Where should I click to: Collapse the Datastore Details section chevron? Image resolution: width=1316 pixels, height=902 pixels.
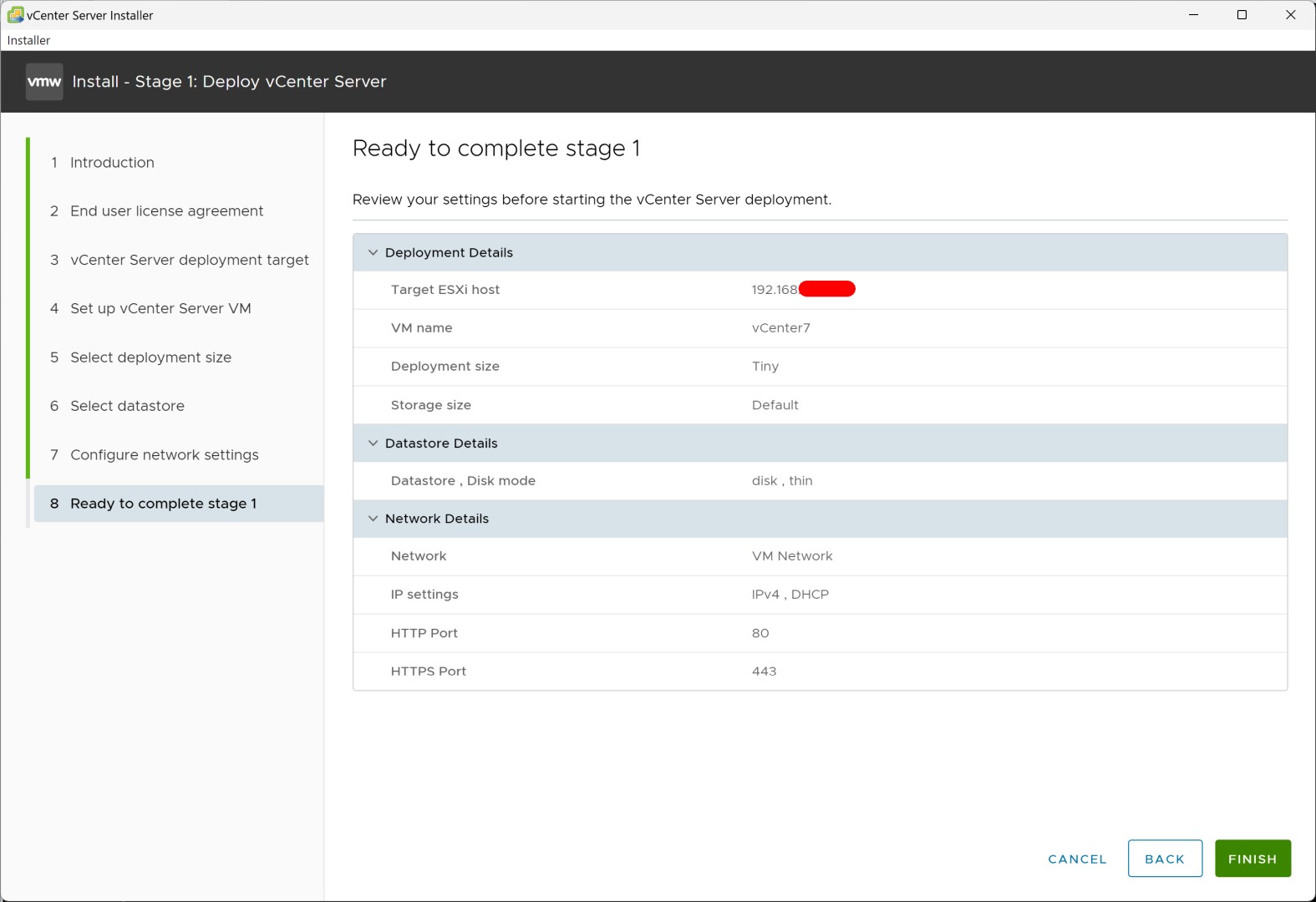pos(373,443)
